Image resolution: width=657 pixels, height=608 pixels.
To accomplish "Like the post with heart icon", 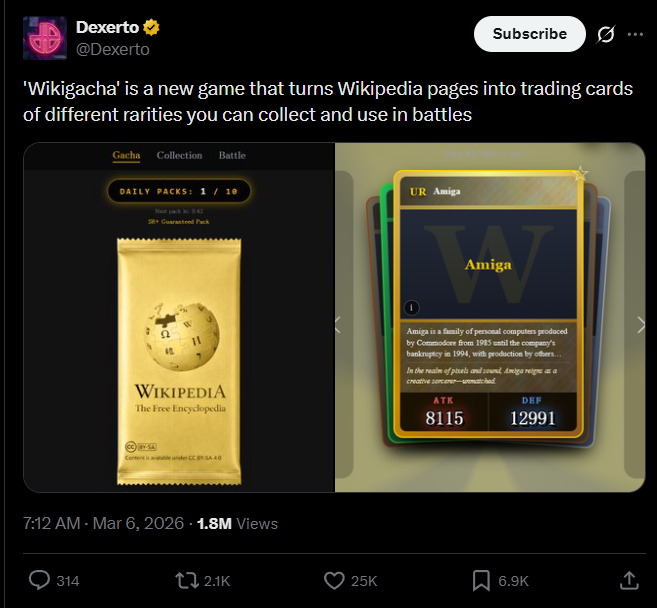I will coord(334,581).
